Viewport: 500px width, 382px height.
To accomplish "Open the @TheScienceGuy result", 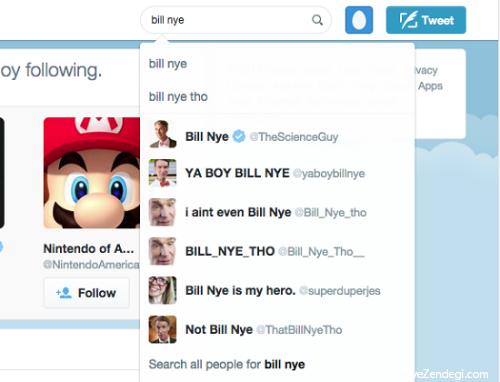I will pos(277,136).
